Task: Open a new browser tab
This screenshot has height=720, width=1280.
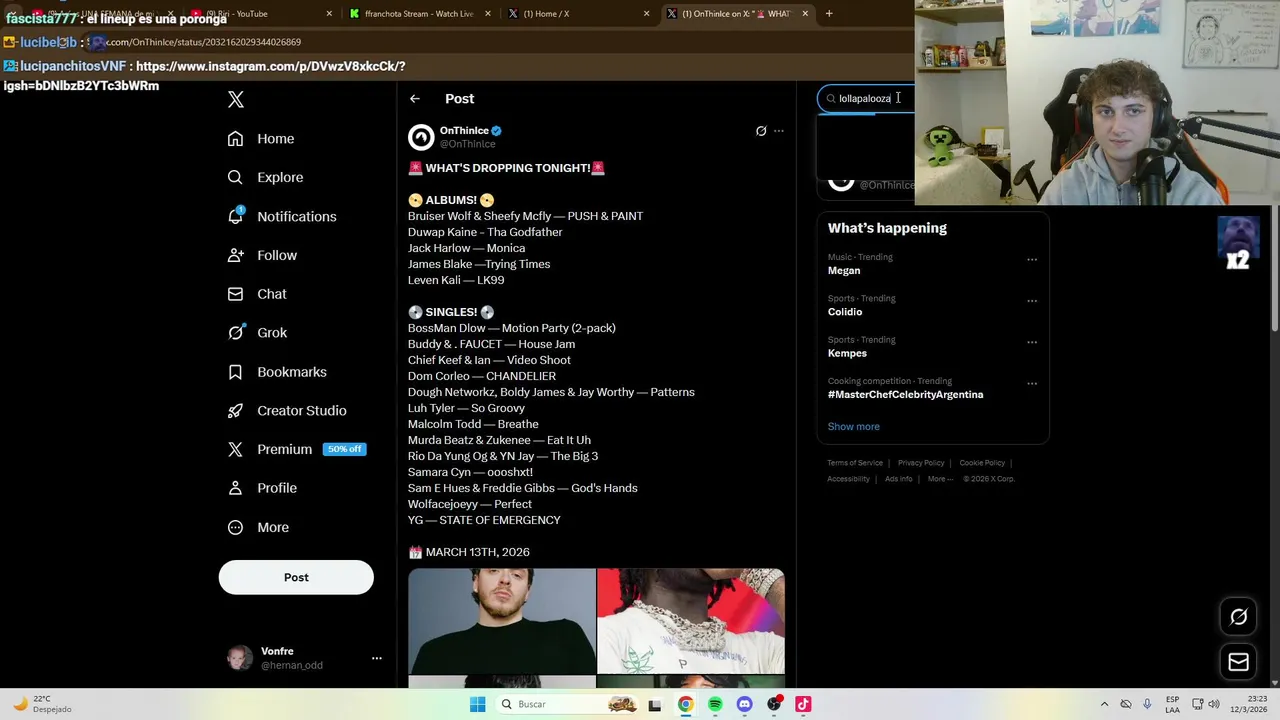Action: pos(829,14)
